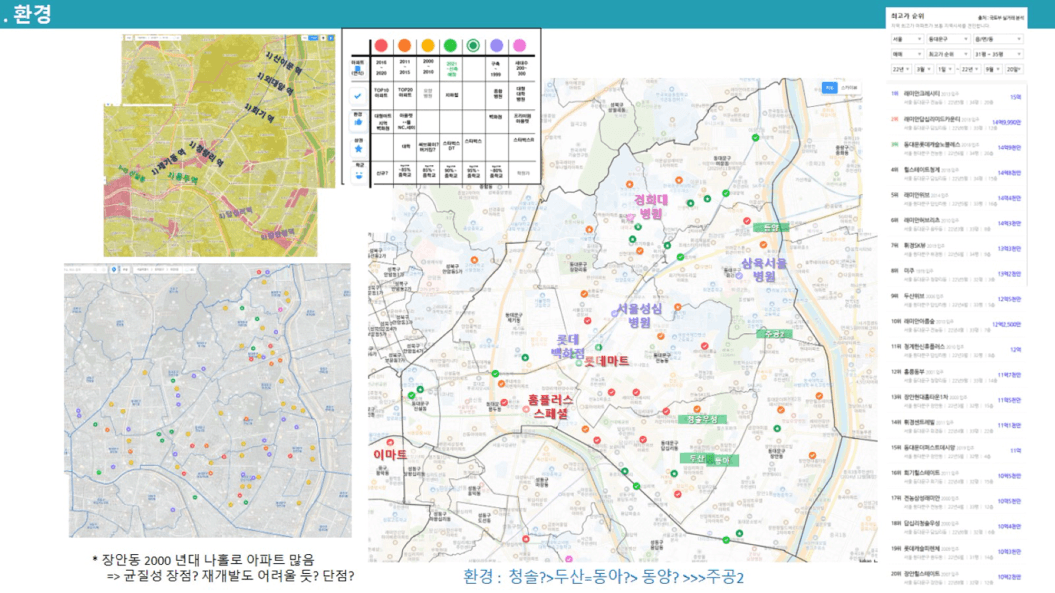Click the smiley 학교 icon in legend
Image resolution: width=1055 pixels, height=593 pixels.
[x=359, y=174]
